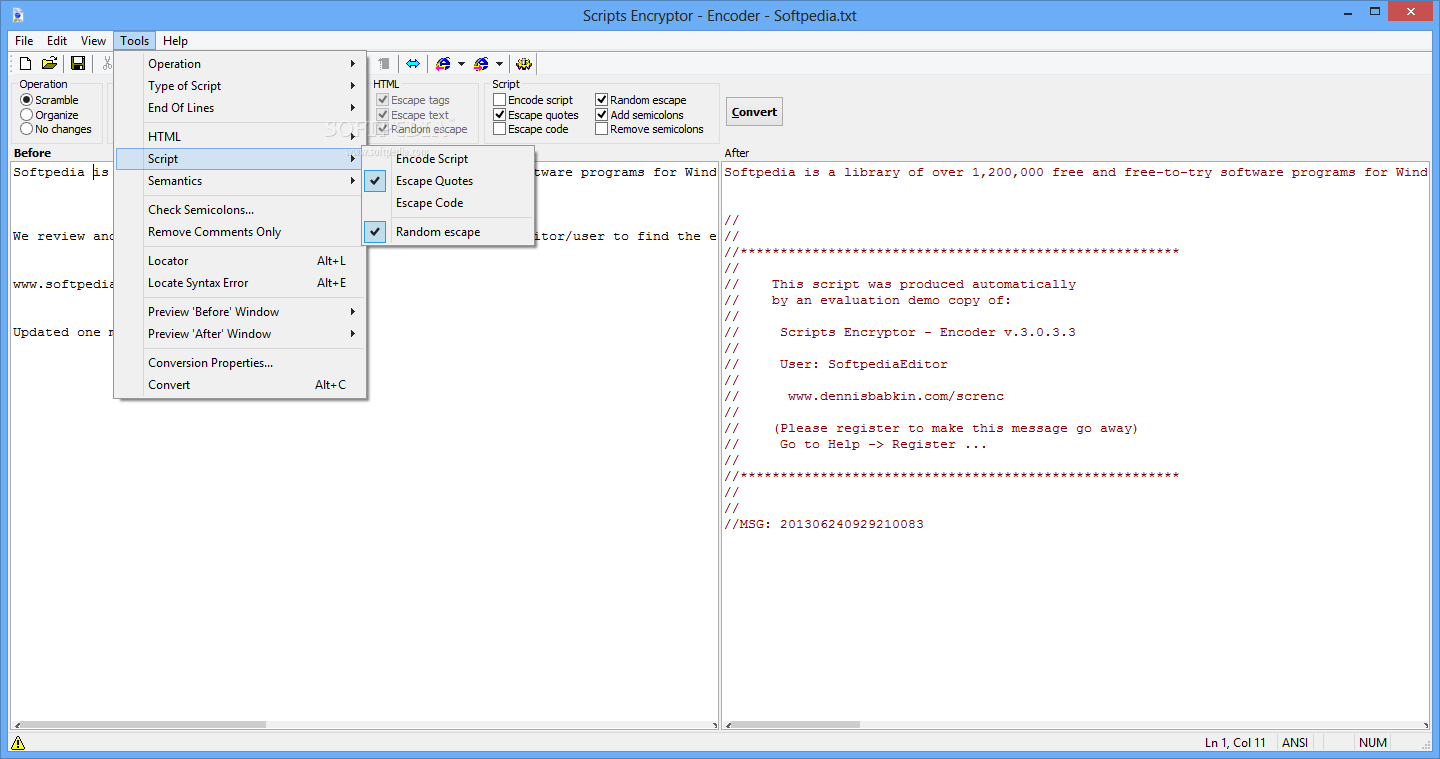Screen dimensions: 1440x759
Task: Choose Convert entry in Tools menu
Action: 240,385
